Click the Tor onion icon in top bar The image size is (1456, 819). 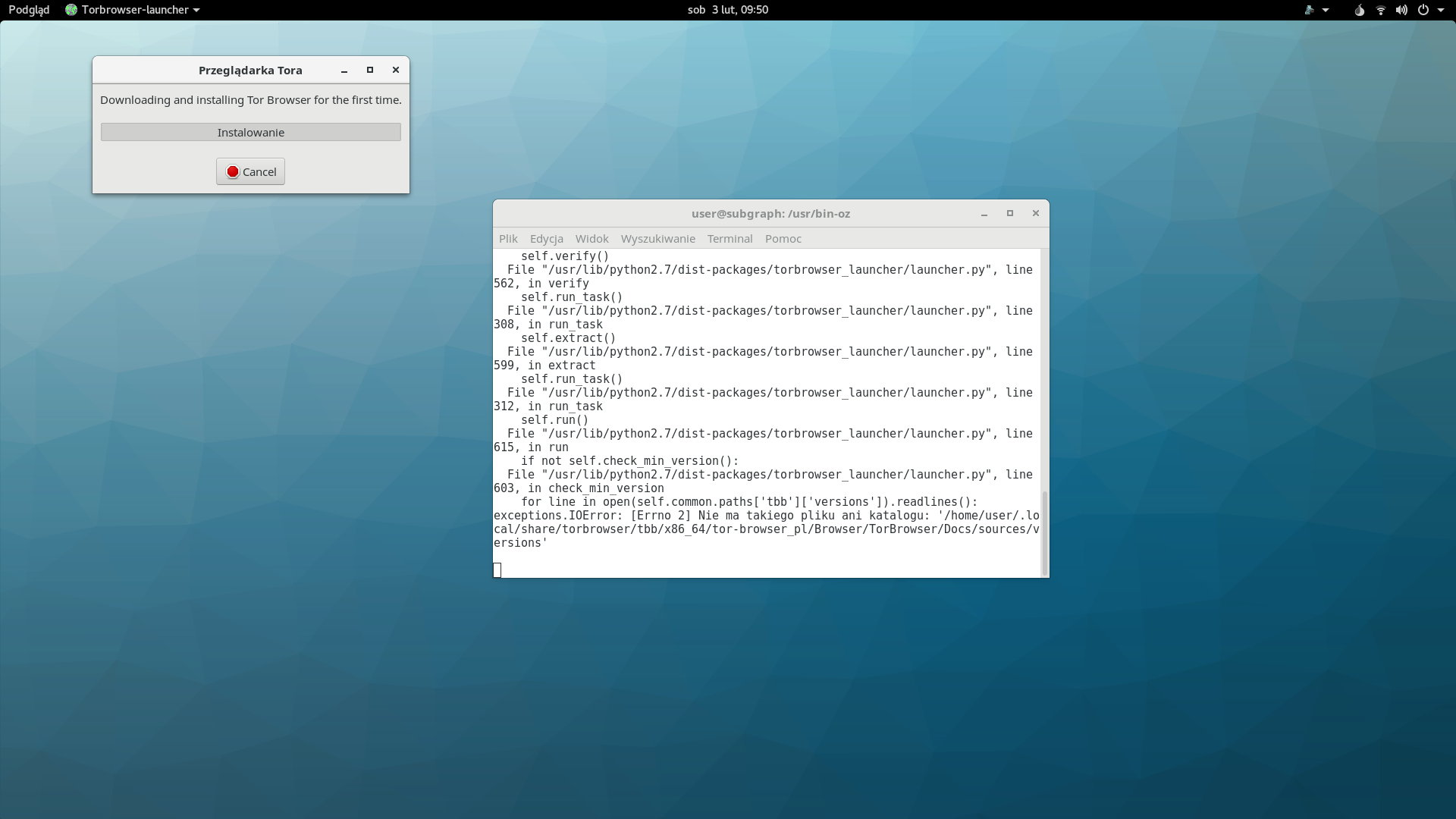click(1360, 10)
